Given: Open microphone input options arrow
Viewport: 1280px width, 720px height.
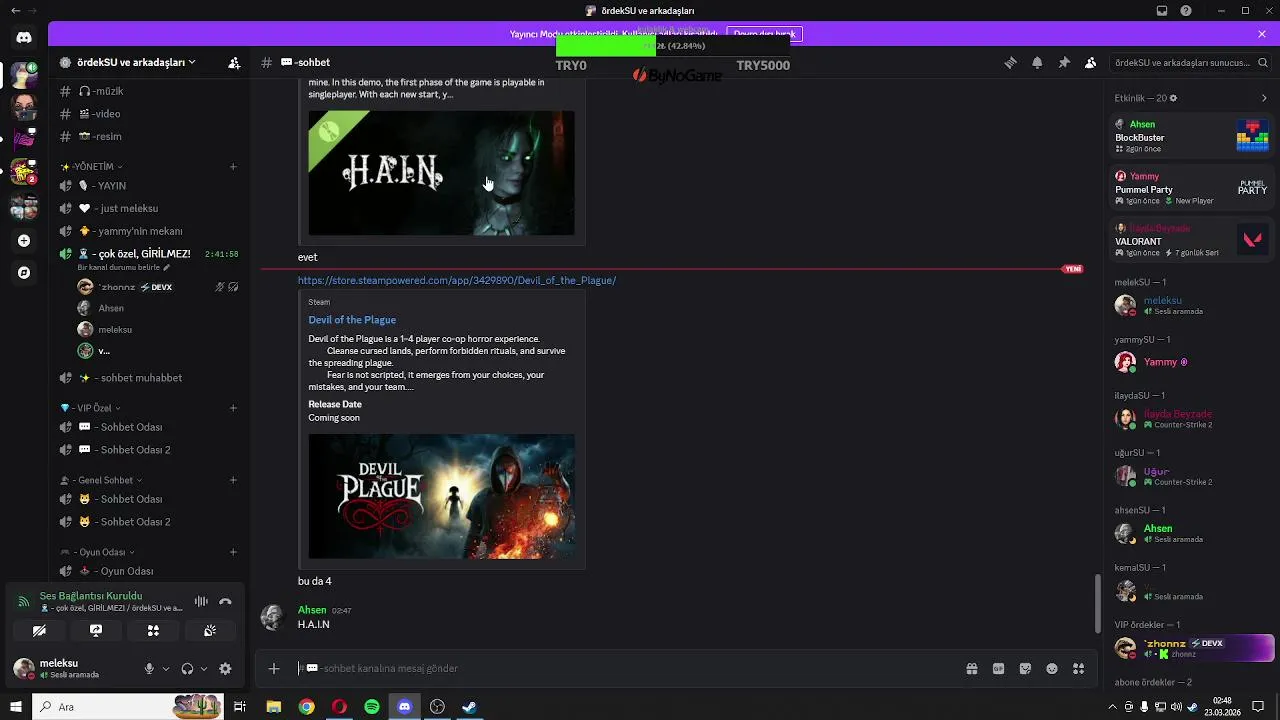Looking at the screenshot, I should pos(165,669).
